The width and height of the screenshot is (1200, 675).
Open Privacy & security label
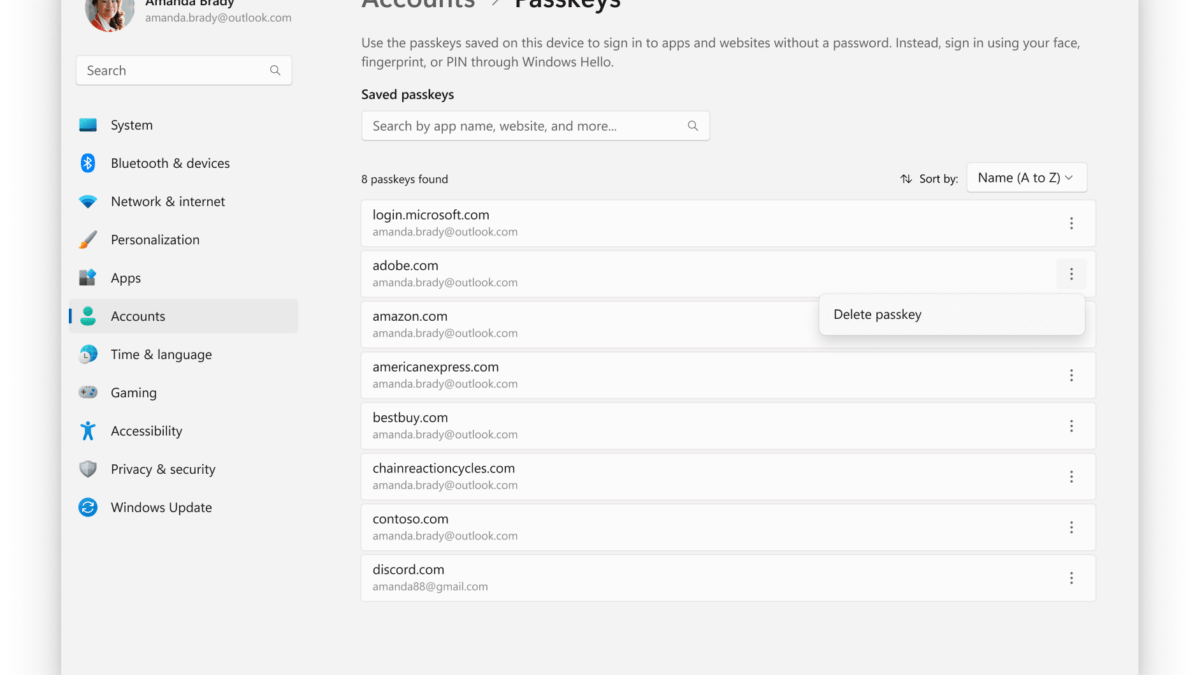(x=163, y=469)
